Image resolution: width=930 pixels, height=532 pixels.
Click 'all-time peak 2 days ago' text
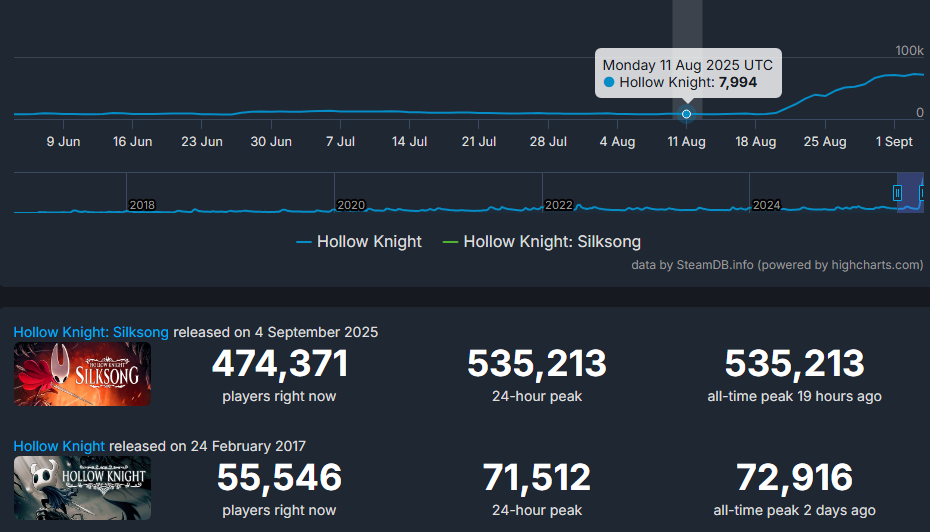[x=794, y=510]
